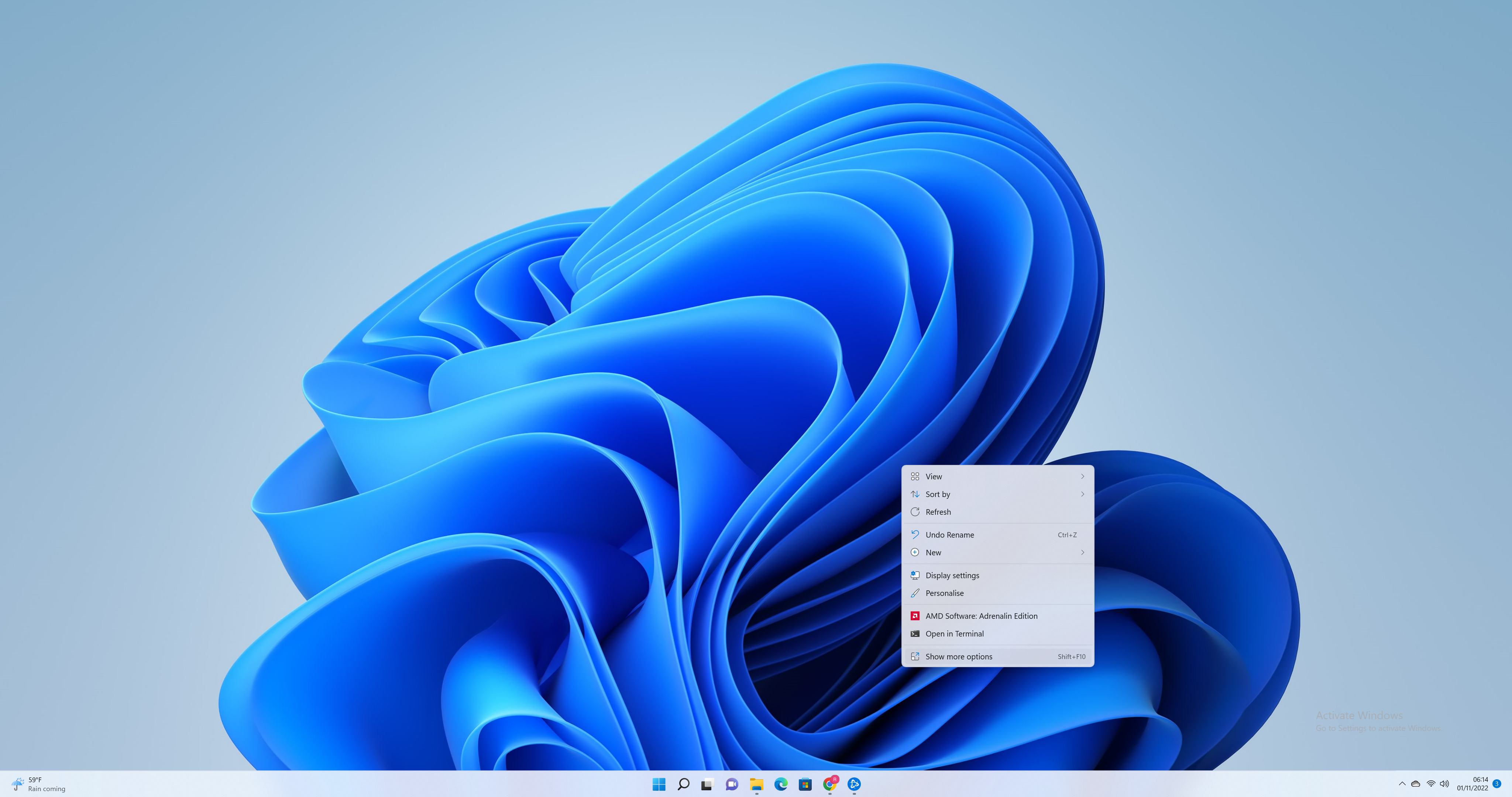1512x797 pixels.
Task: Switch to Google Chrome on taskbar
Action: [830, 784]
